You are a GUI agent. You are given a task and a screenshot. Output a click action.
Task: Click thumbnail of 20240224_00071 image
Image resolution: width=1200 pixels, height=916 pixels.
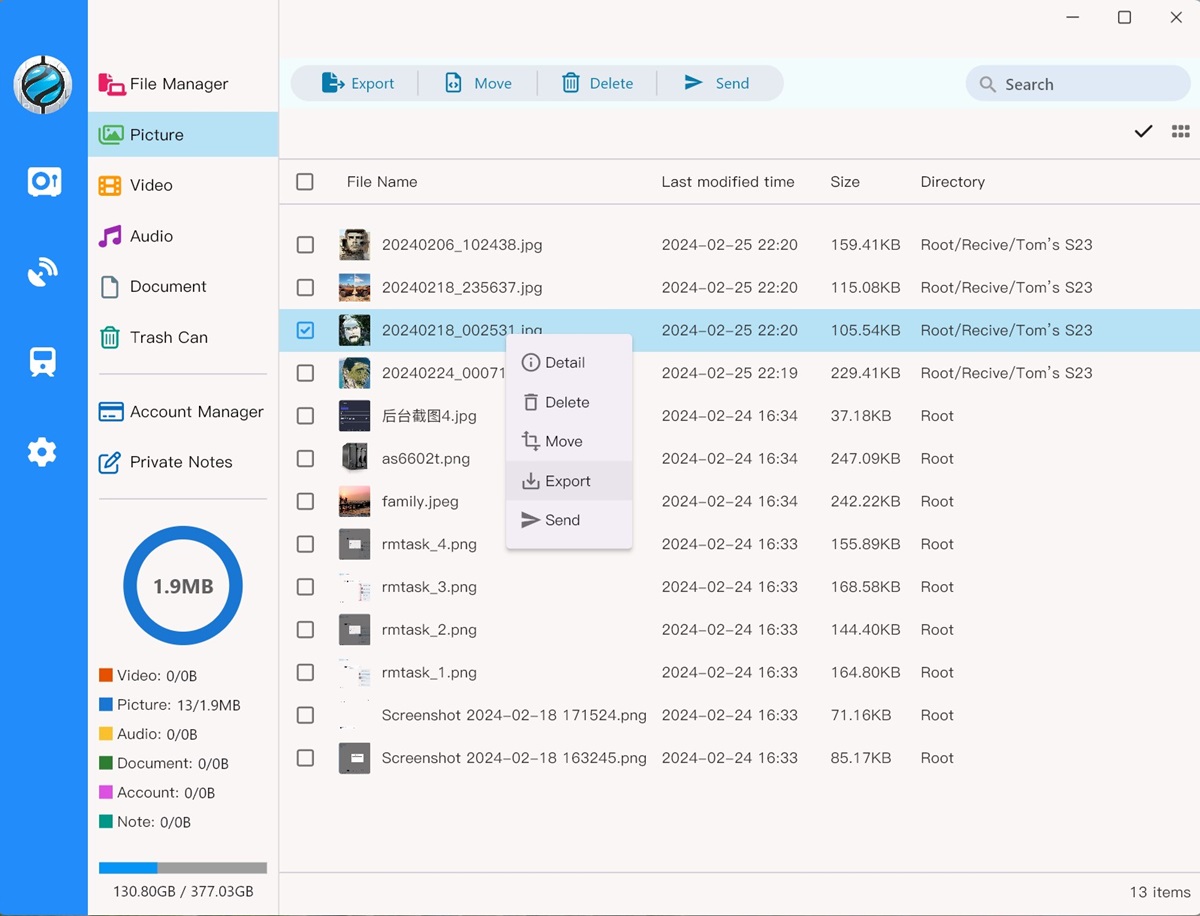355,373
